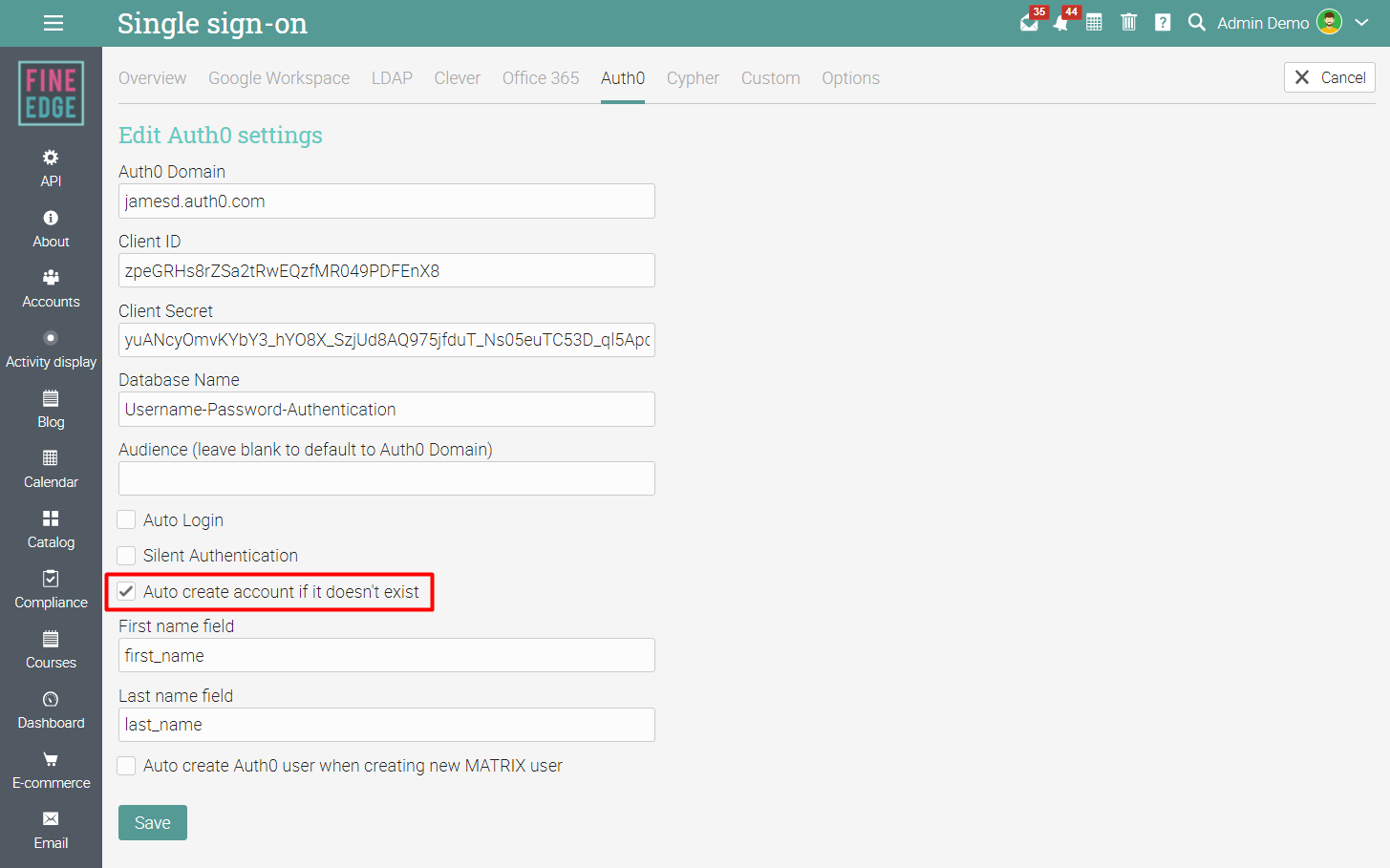Open the messages envelope icon
The image size is (1390, 868).
pos(1029,23)
